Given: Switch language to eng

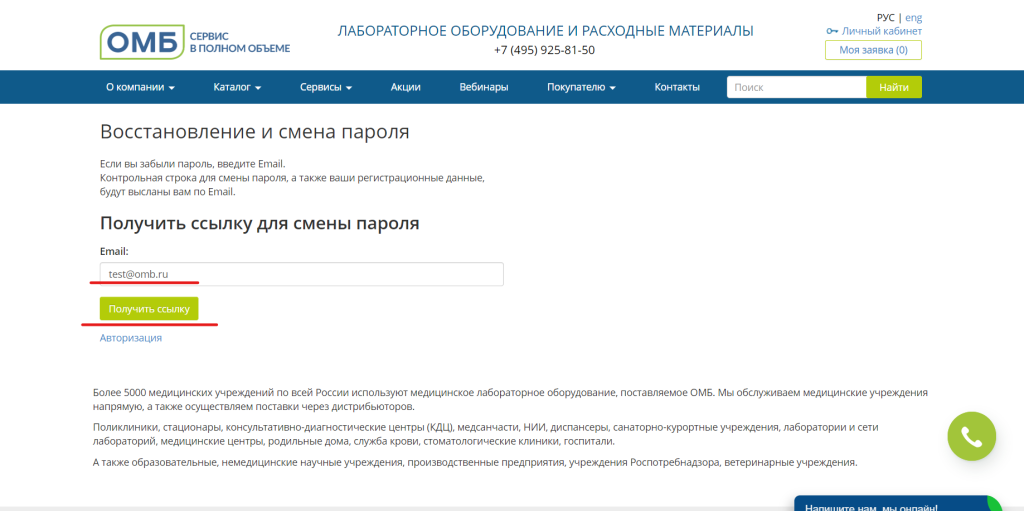Looking at the screenshot, I should pyautogui.click(x=913, y=17).
